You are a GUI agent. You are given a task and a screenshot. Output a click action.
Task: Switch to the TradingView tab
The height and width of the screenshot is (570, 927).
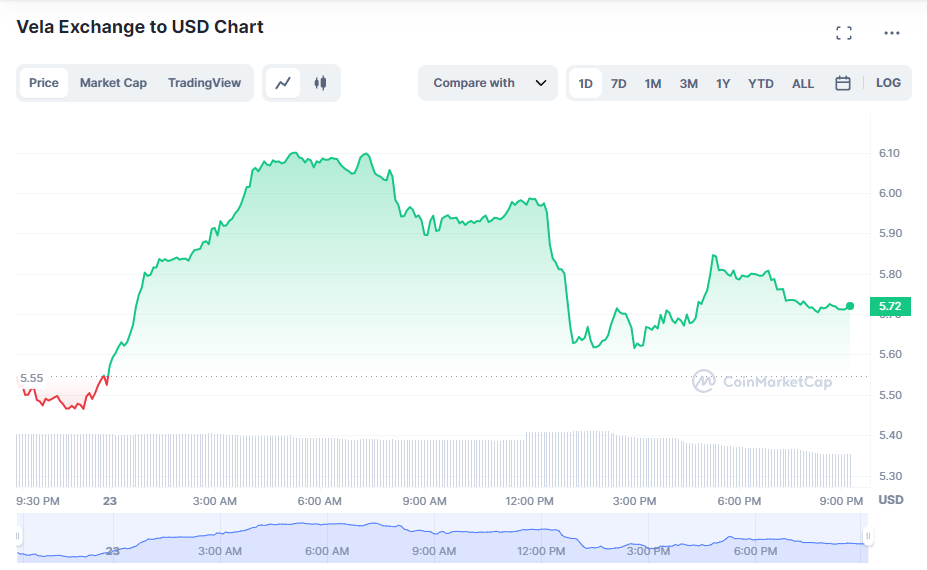(x=204, y=83)
